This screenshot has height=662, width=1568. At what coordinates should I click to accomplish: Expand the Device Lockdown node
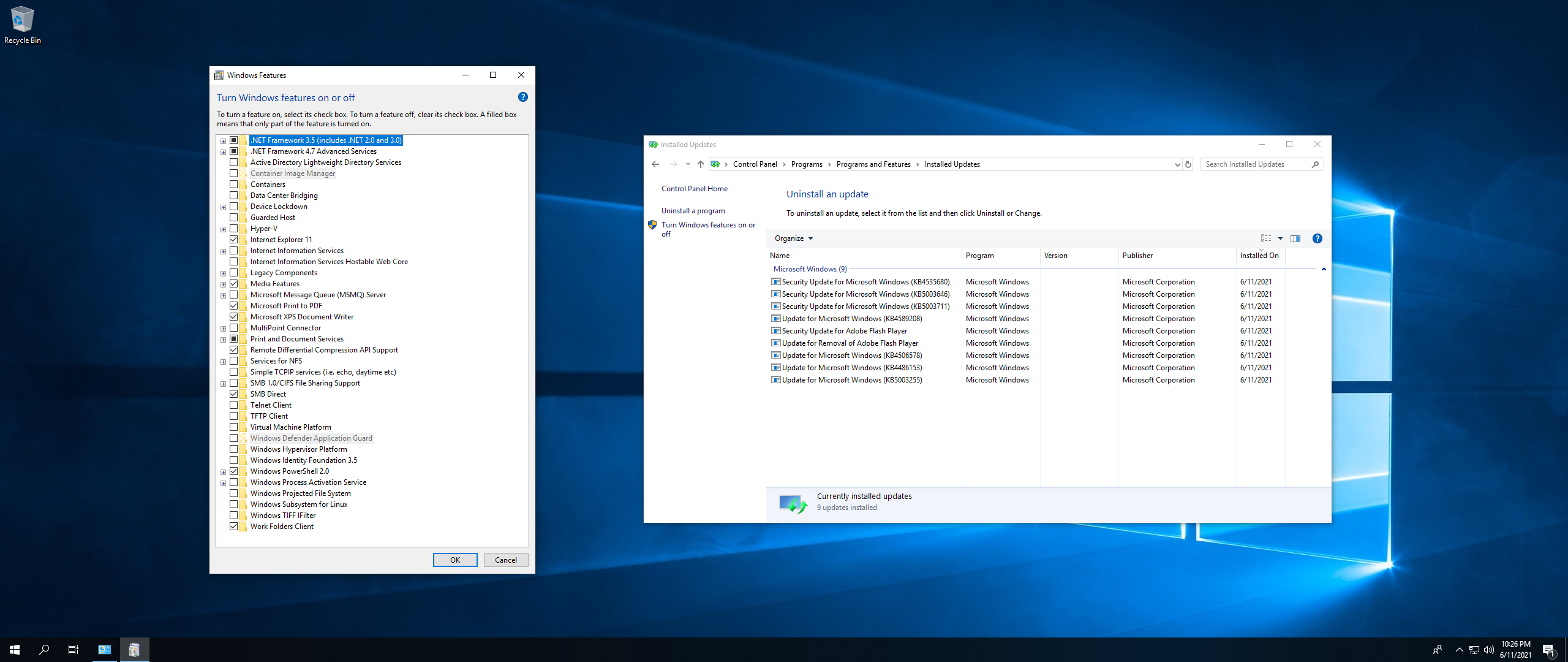coord(223,207)
